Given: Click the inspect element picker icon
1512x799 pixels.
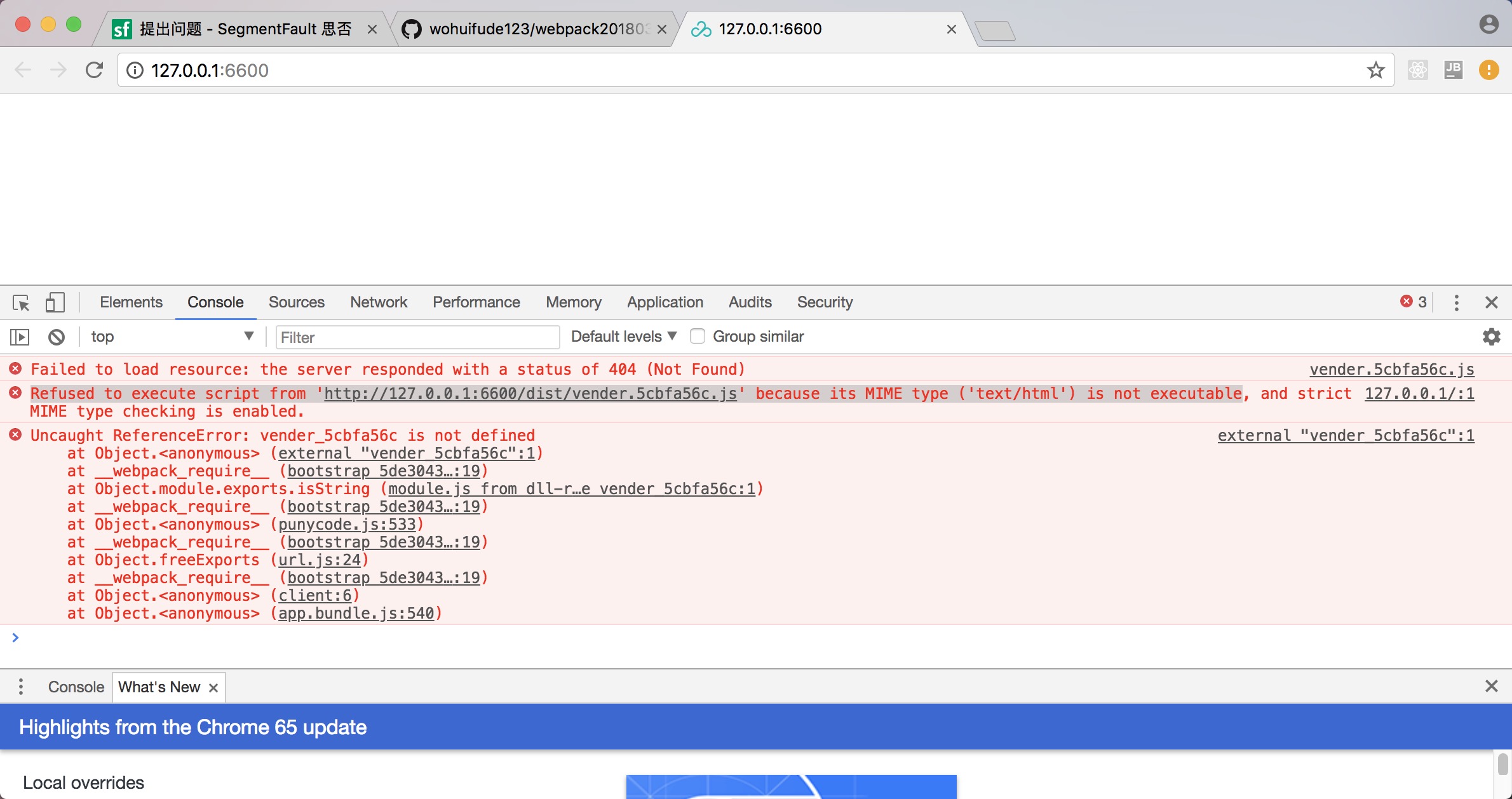Looking at the screenshot, I should coord(21,303).
